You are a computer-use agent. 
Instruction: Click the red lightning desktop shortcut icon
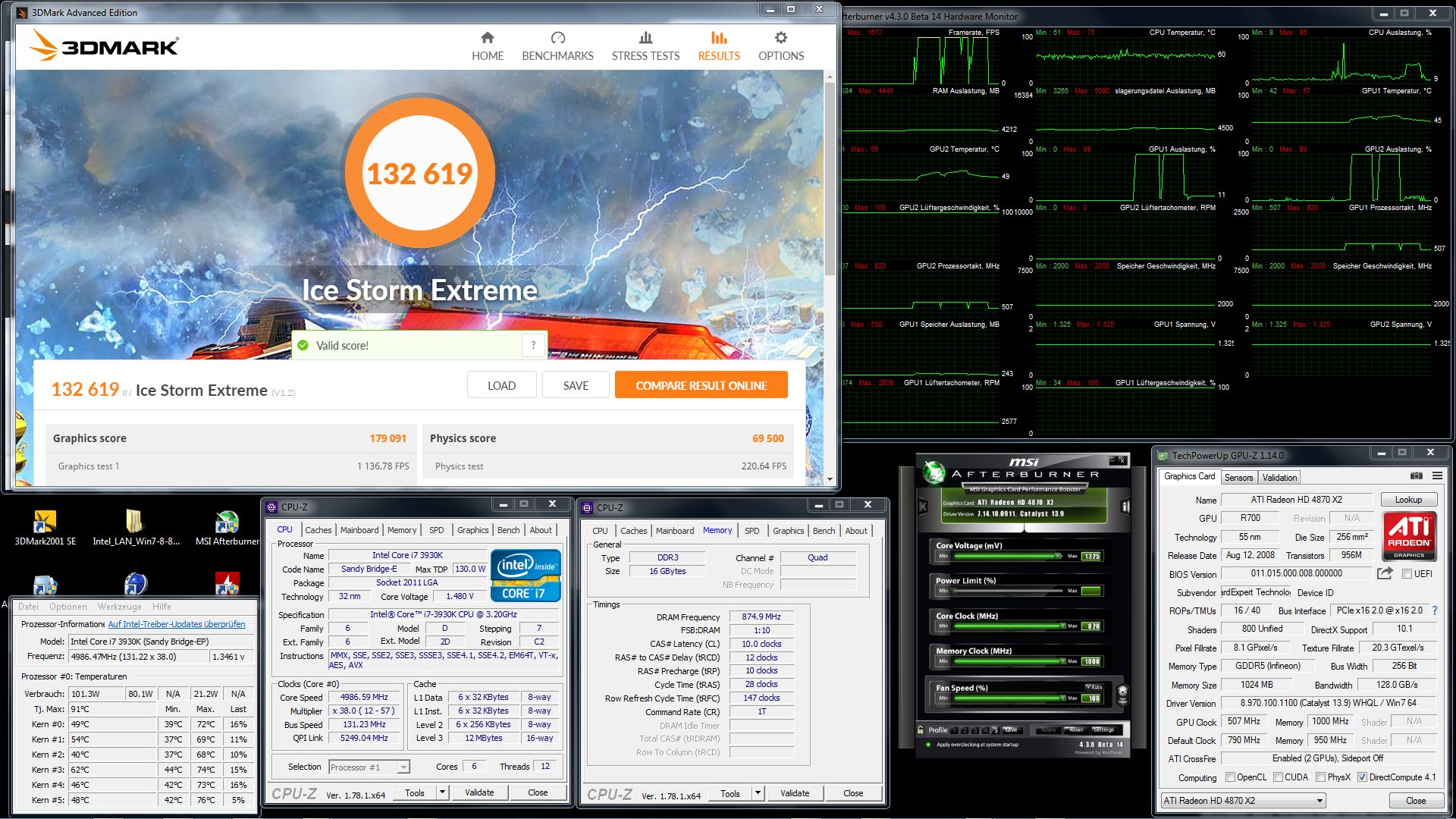point(227,583)
